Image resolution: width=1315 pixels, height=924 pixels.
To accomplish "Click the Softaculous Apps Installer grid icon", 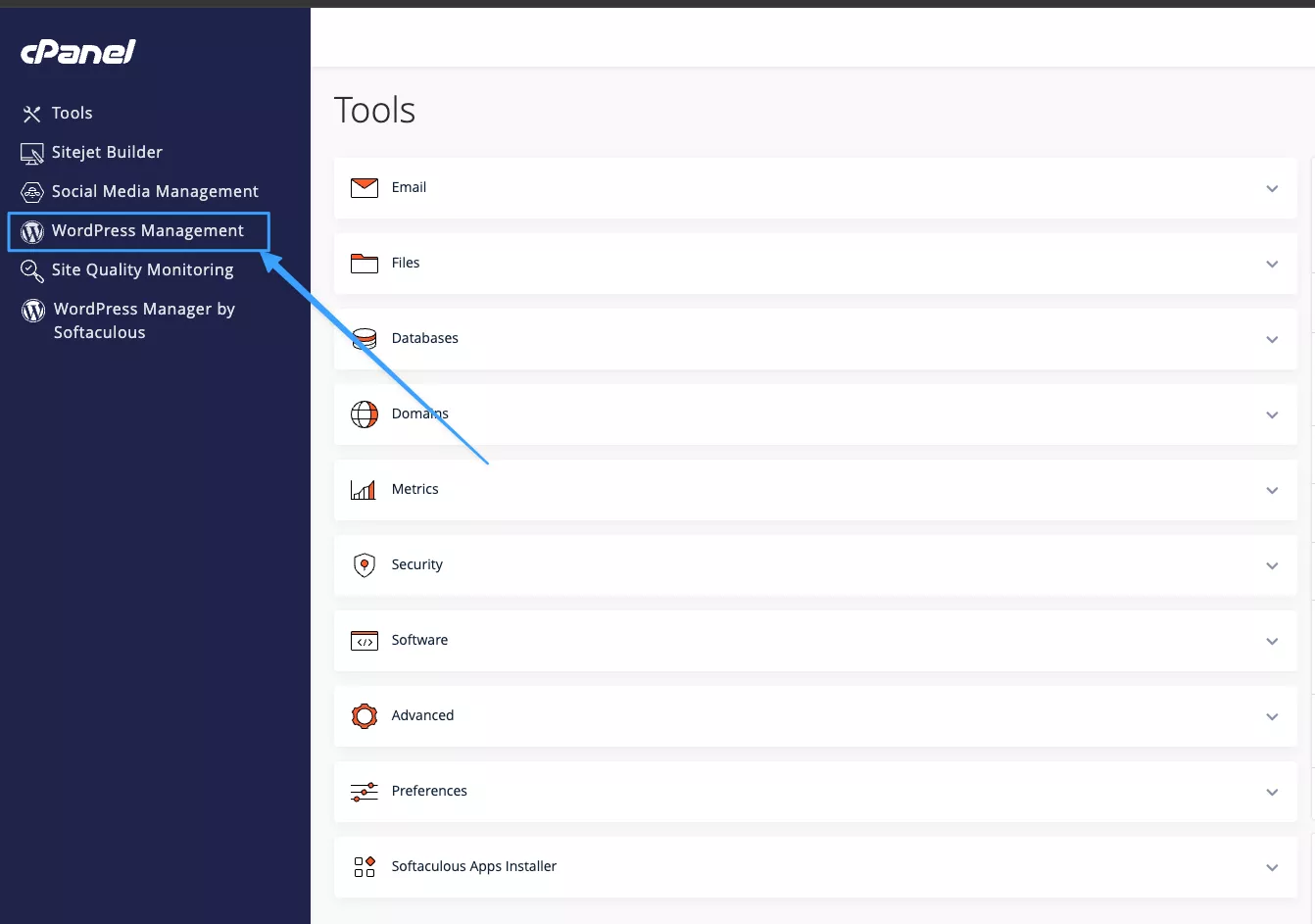I will pos(364,866).
